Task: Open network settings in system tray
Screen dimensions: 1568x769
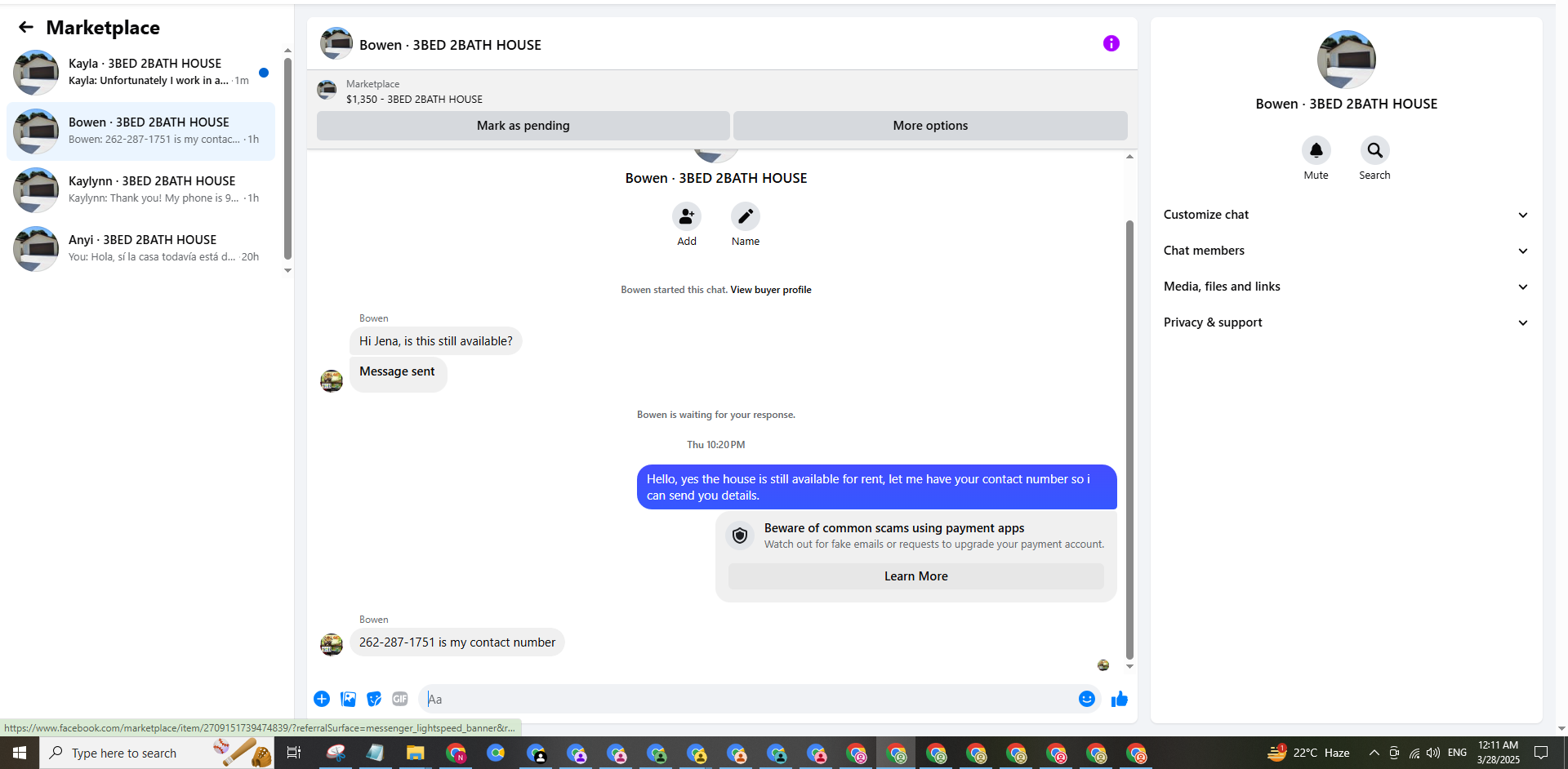Action: click(x=1414, y=753)
